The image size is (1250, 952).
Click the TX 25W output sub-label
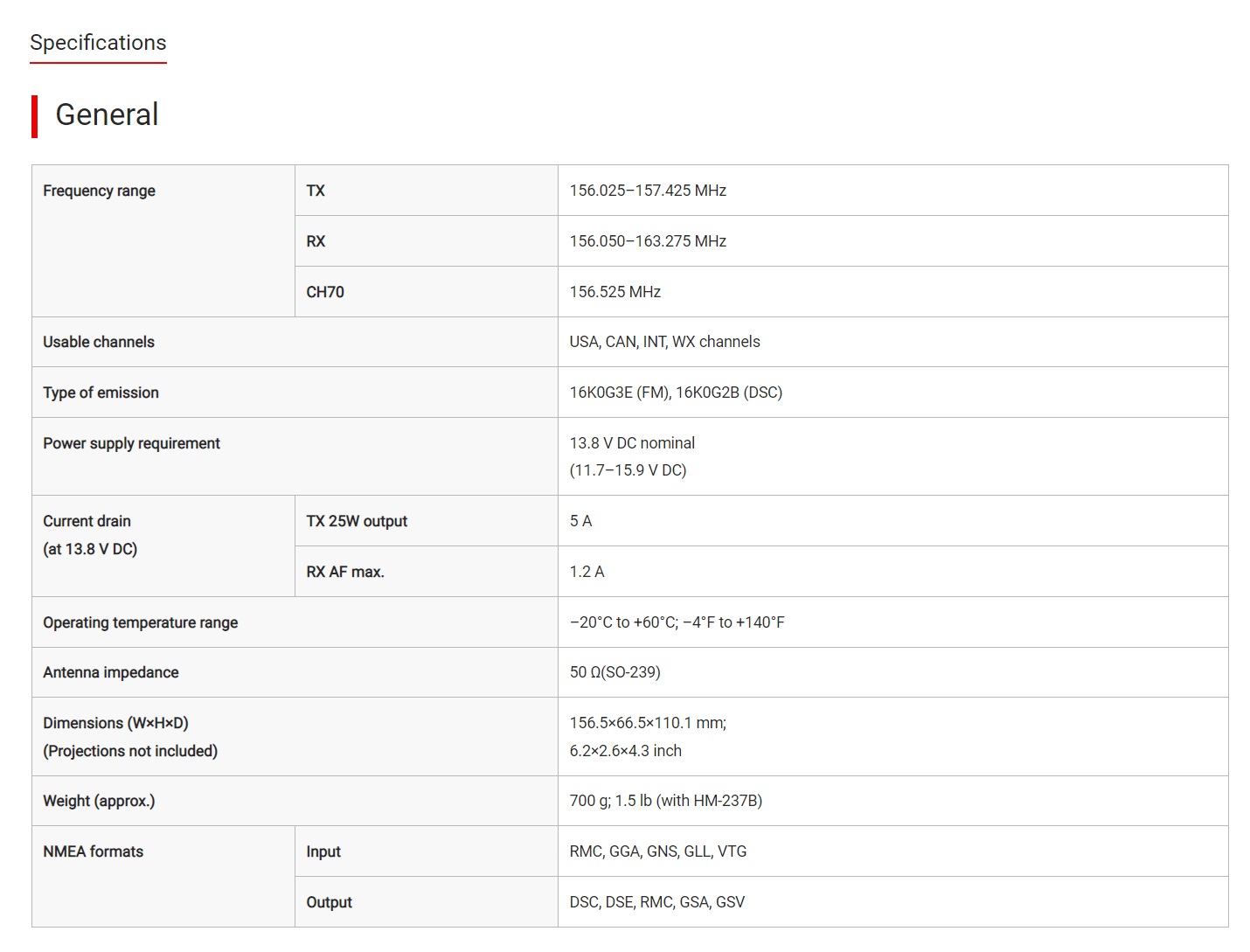point(357,521)
